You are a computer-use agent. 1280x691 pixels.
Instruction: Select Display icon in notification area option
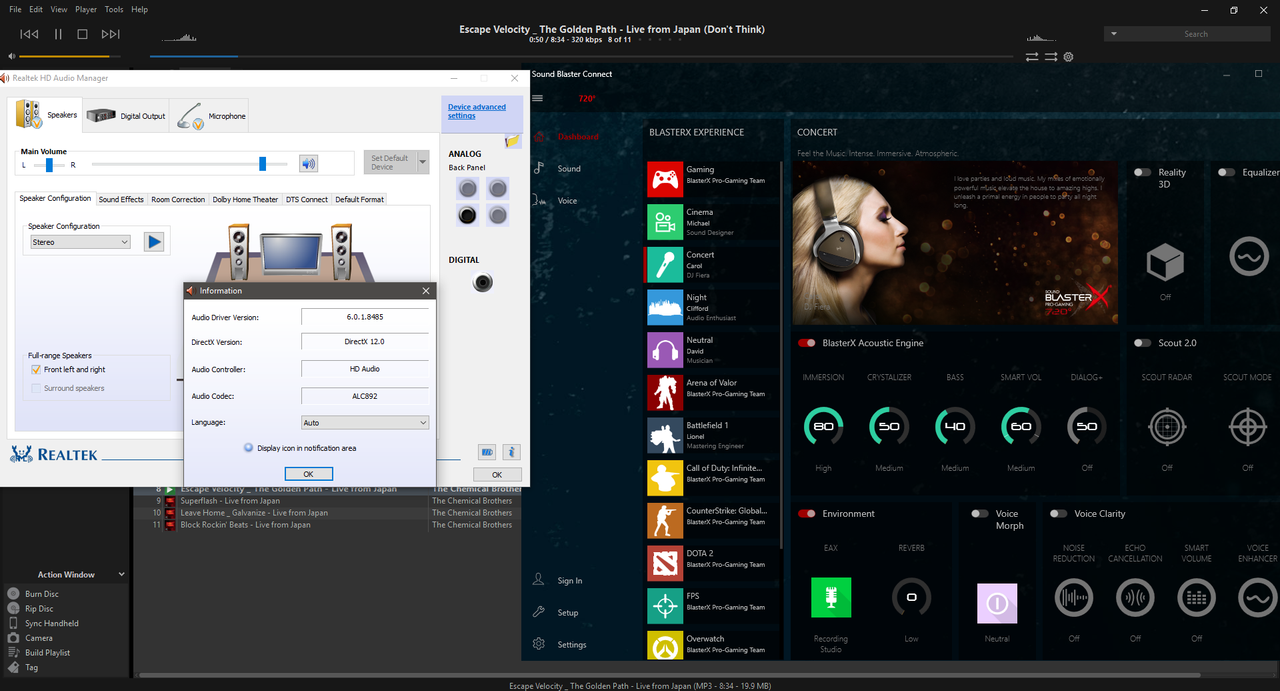click(x=249, y=448)
